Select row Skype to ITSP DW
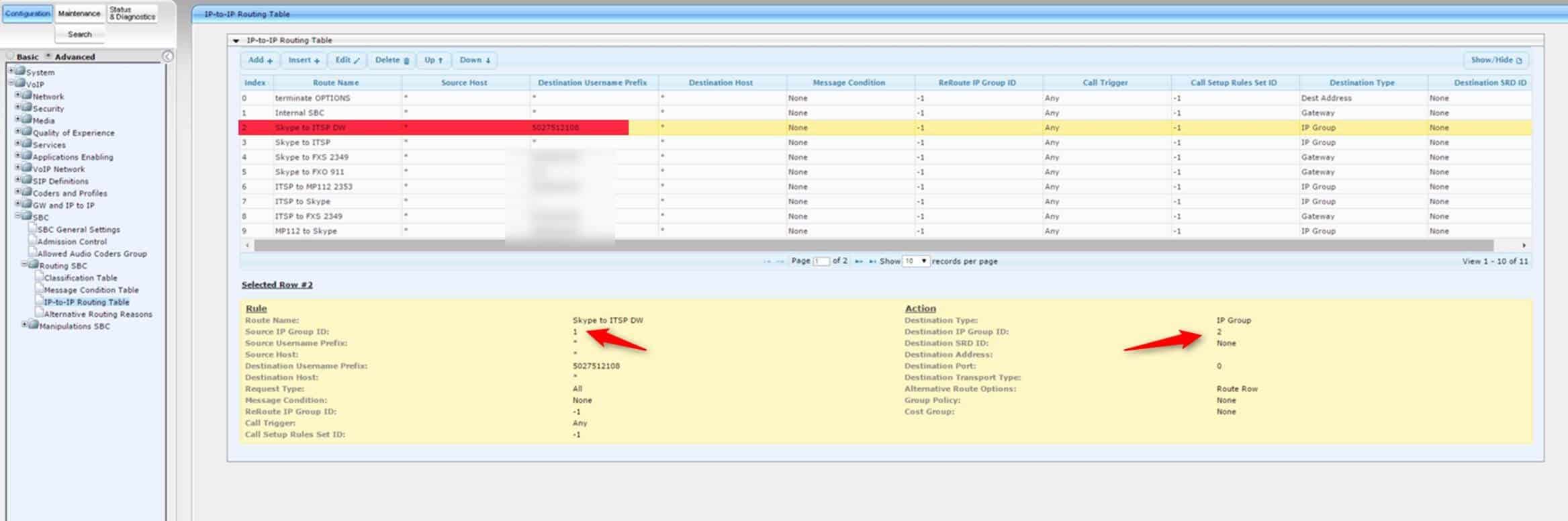 (885, 128)
